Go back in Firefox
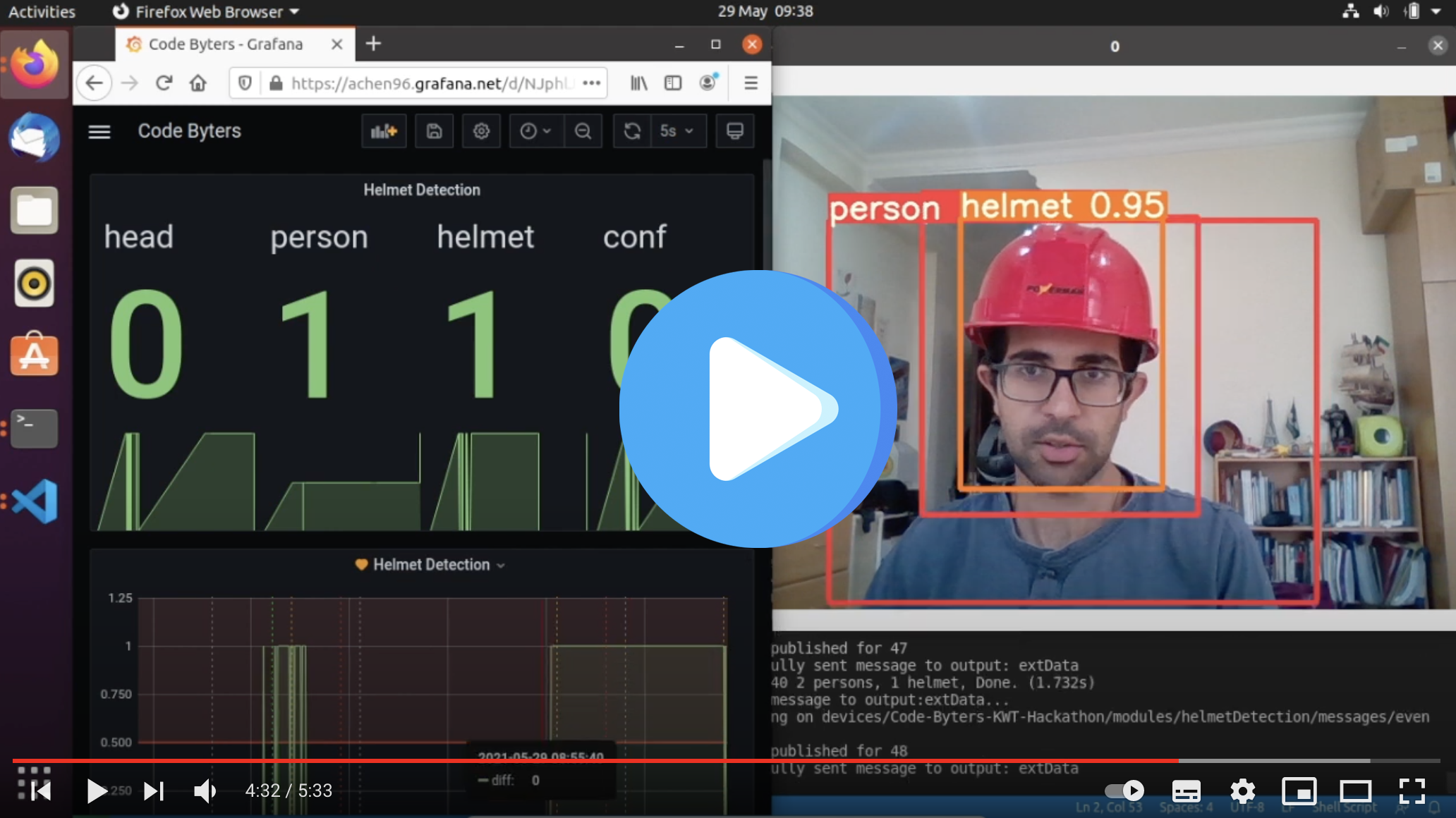Image resolution: width=1456 pixels, height=818 pixels. pyautogui.click(x=94, y=83)
